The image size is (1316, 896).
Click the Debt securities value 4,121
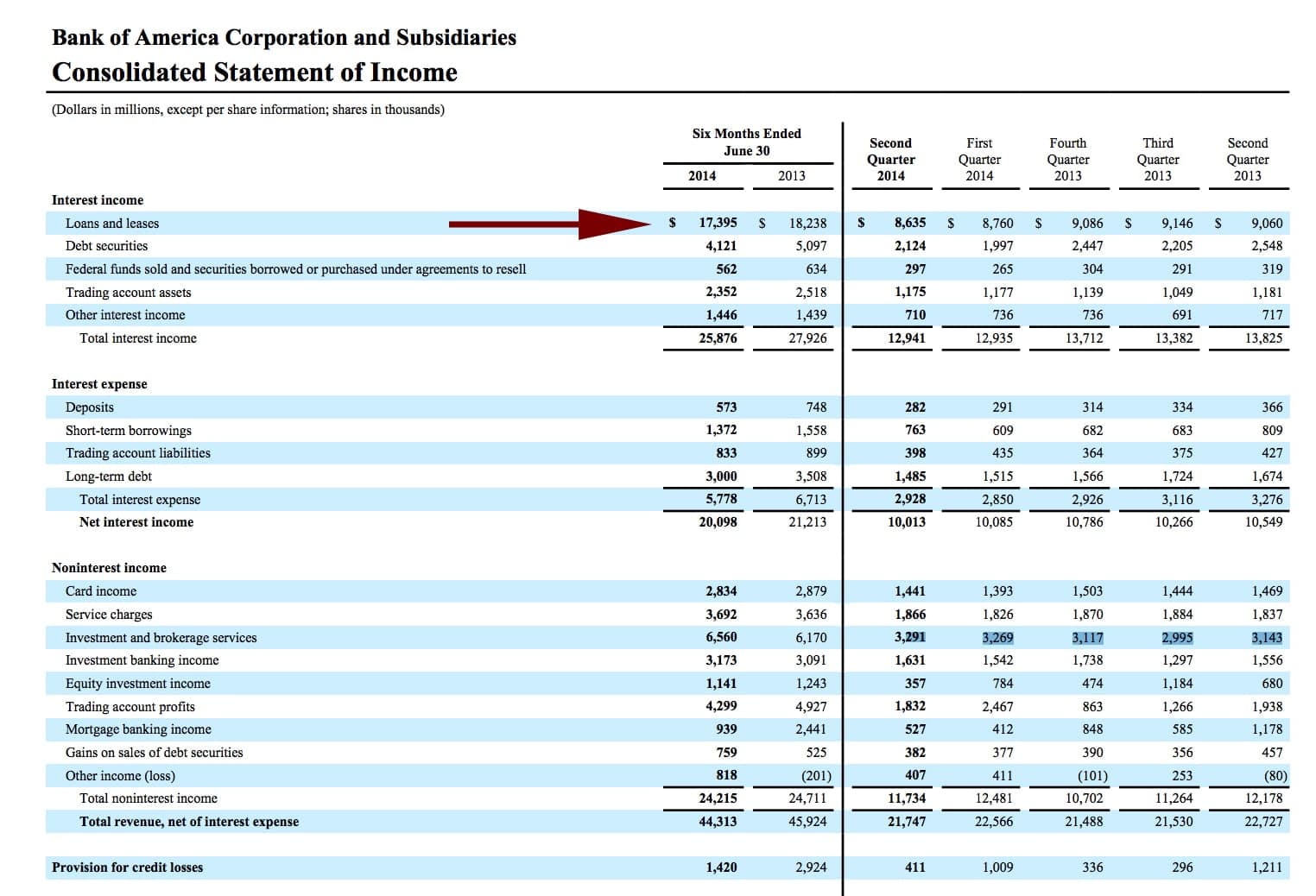pos(721,246)
